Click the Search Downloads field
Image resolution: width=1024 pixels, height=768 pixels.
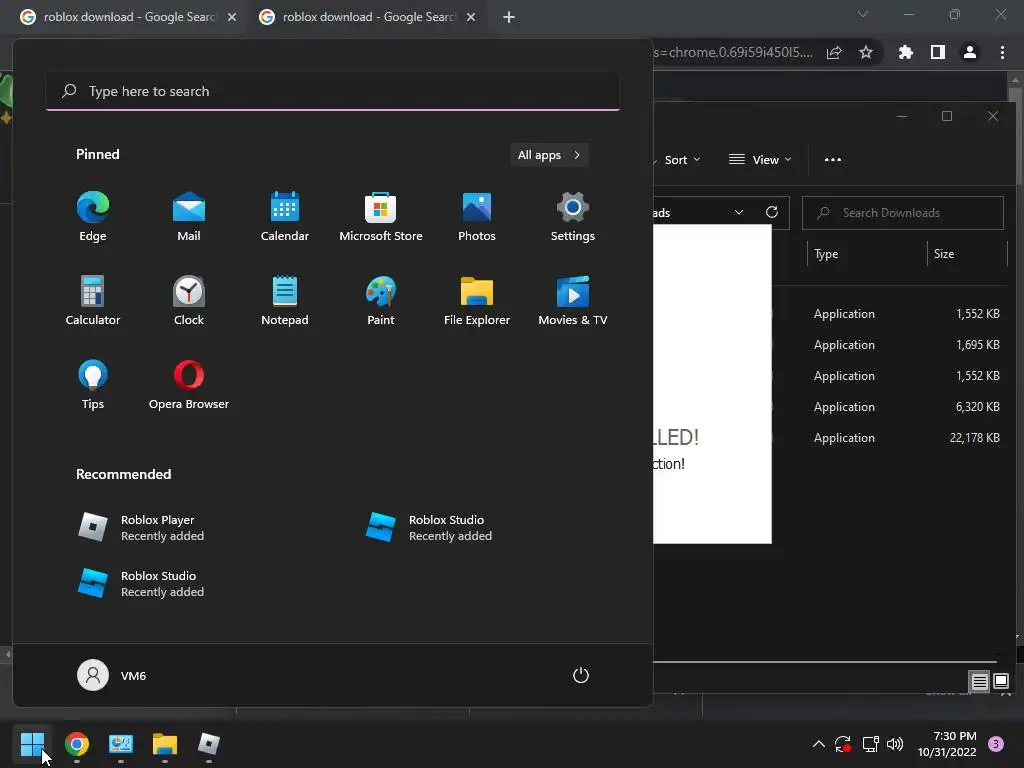click(x=903, y=213)
